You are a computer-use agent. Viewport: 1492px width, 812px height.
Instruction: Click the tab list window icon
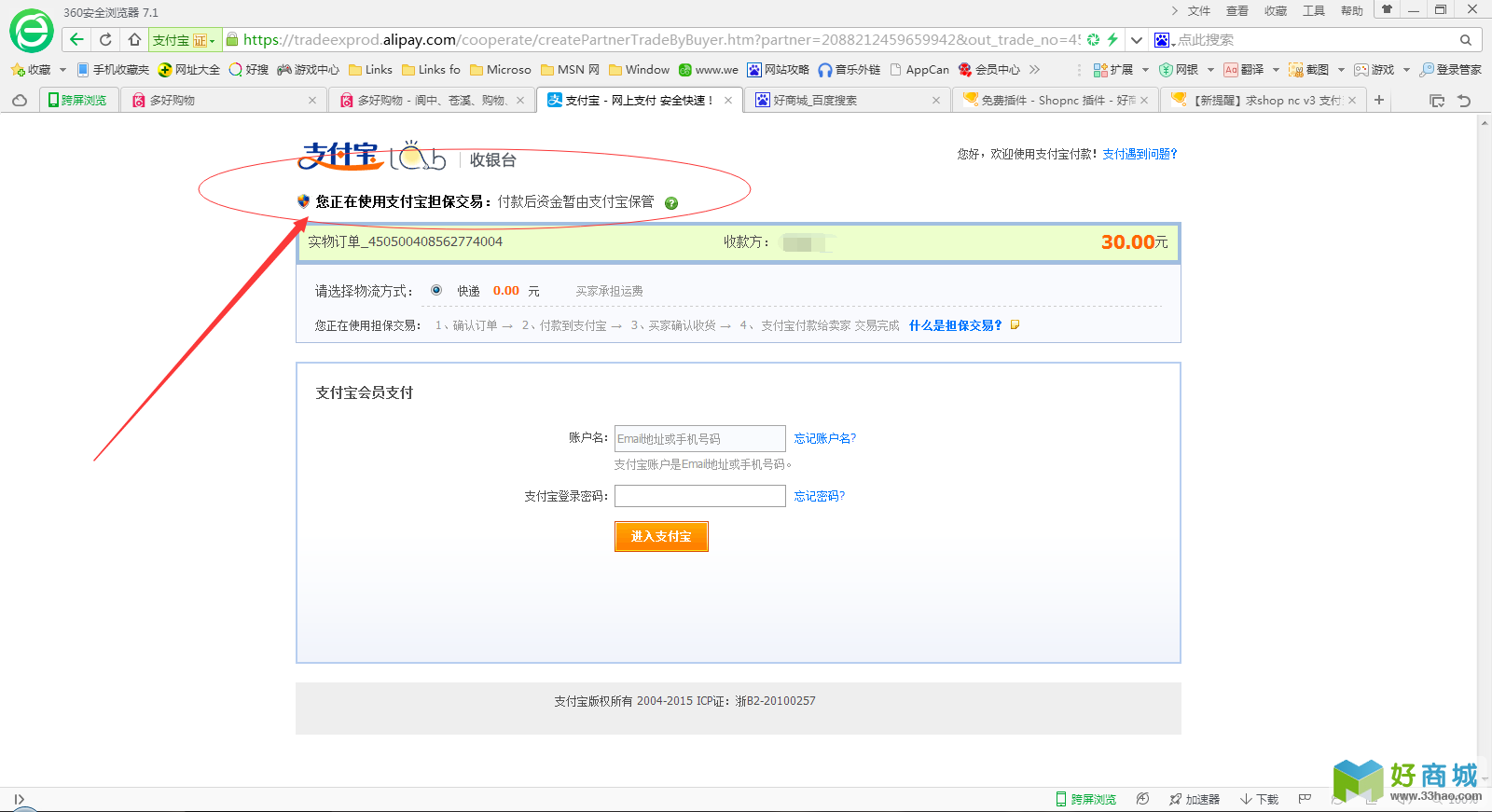(1437, 101)
